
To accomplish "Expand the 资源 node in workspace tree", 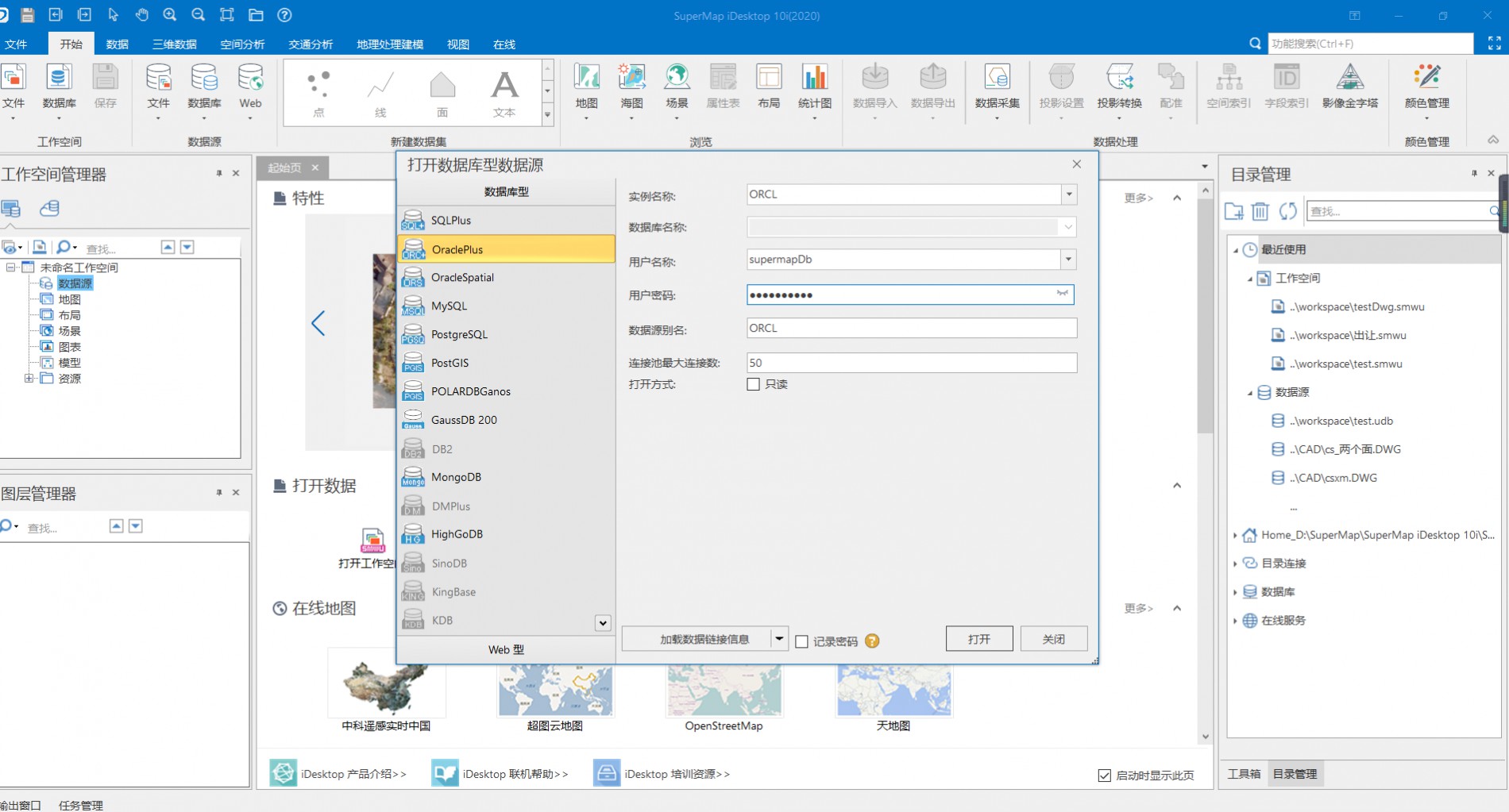I will [x=29, y=379].
